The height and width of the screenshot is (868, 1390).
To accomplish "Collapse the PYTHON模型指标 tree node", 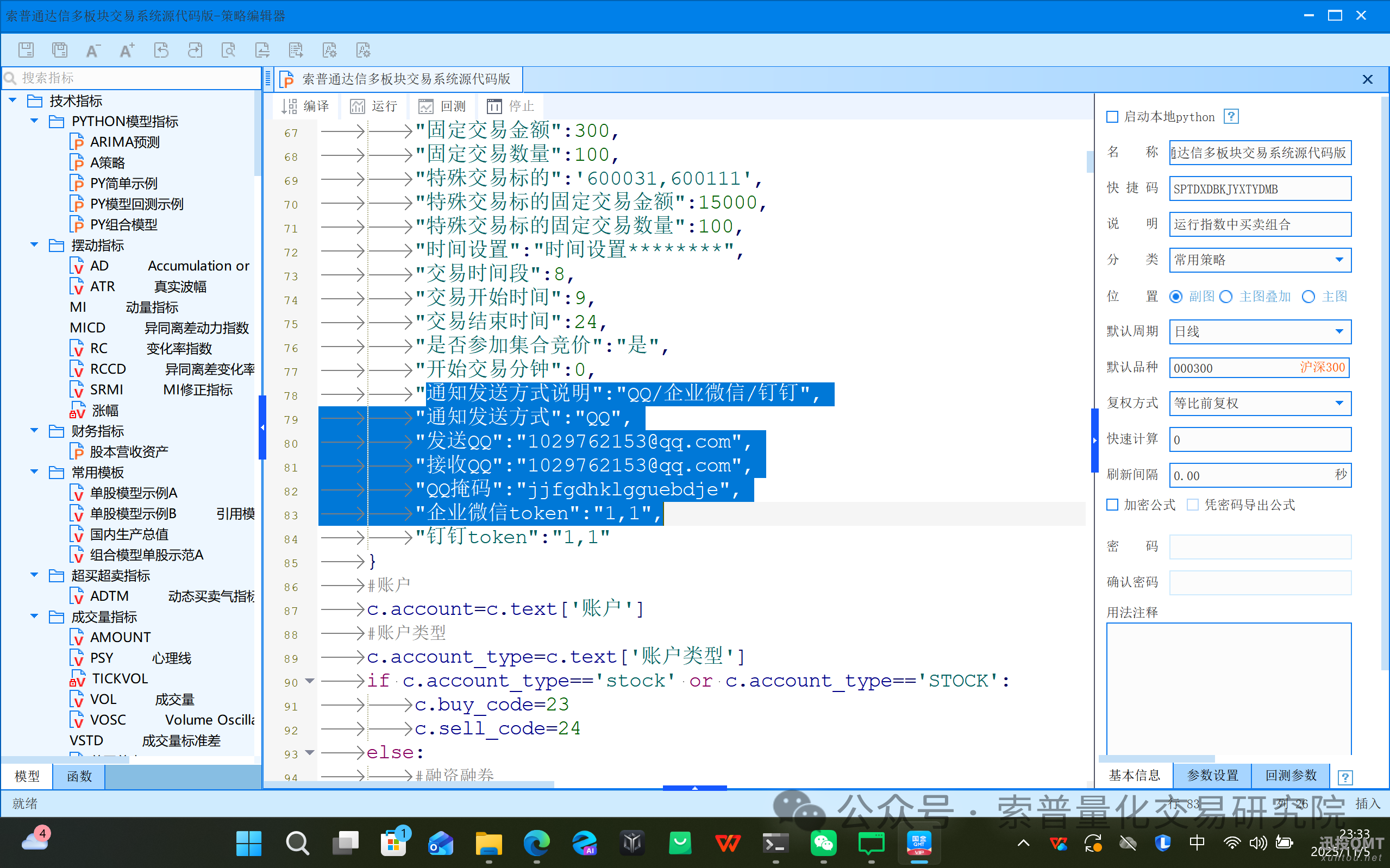I will click(x=34, y=121).
